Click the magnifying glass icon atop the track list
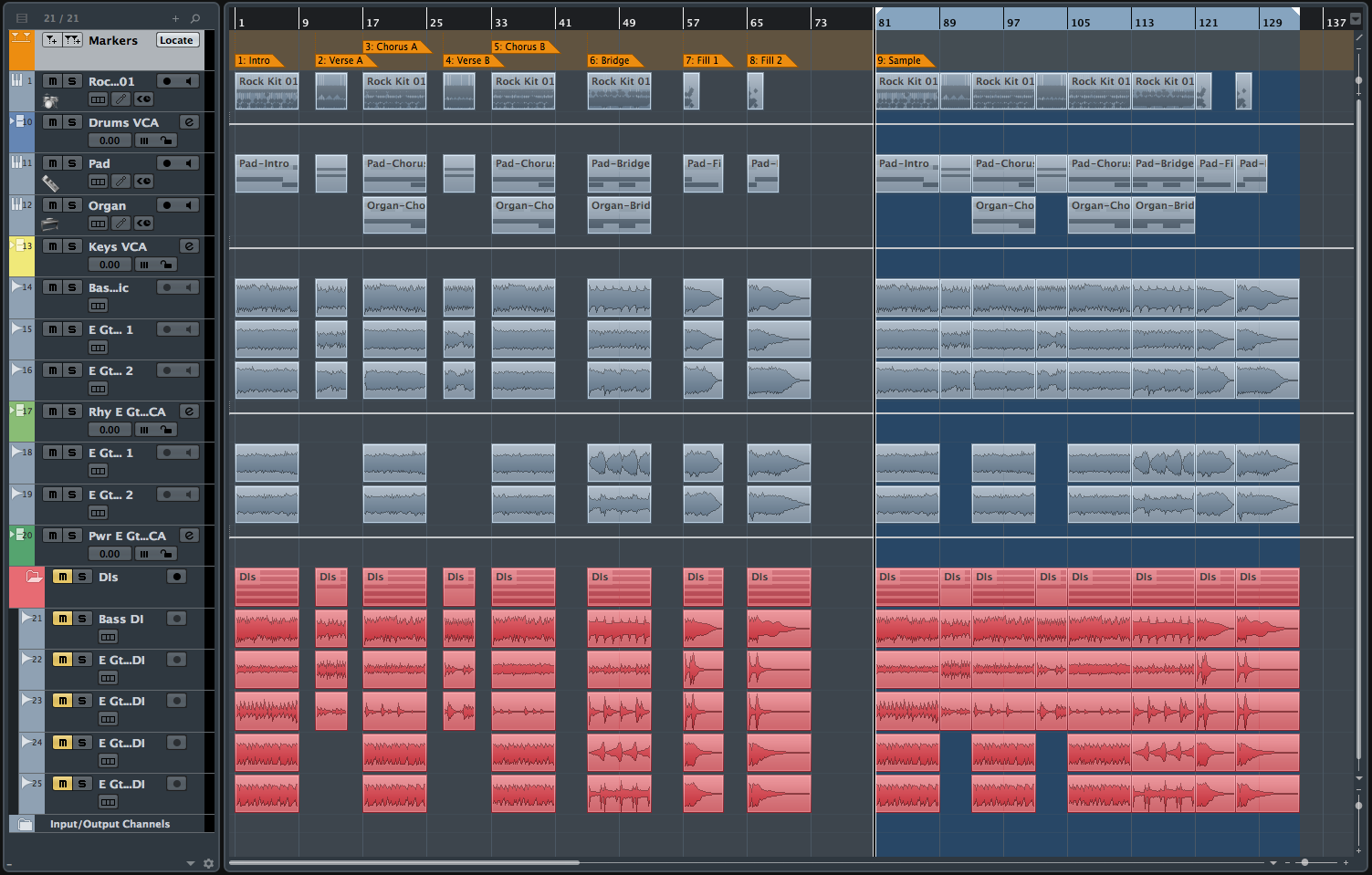The image size is (1372, 875). click(195, 18)
